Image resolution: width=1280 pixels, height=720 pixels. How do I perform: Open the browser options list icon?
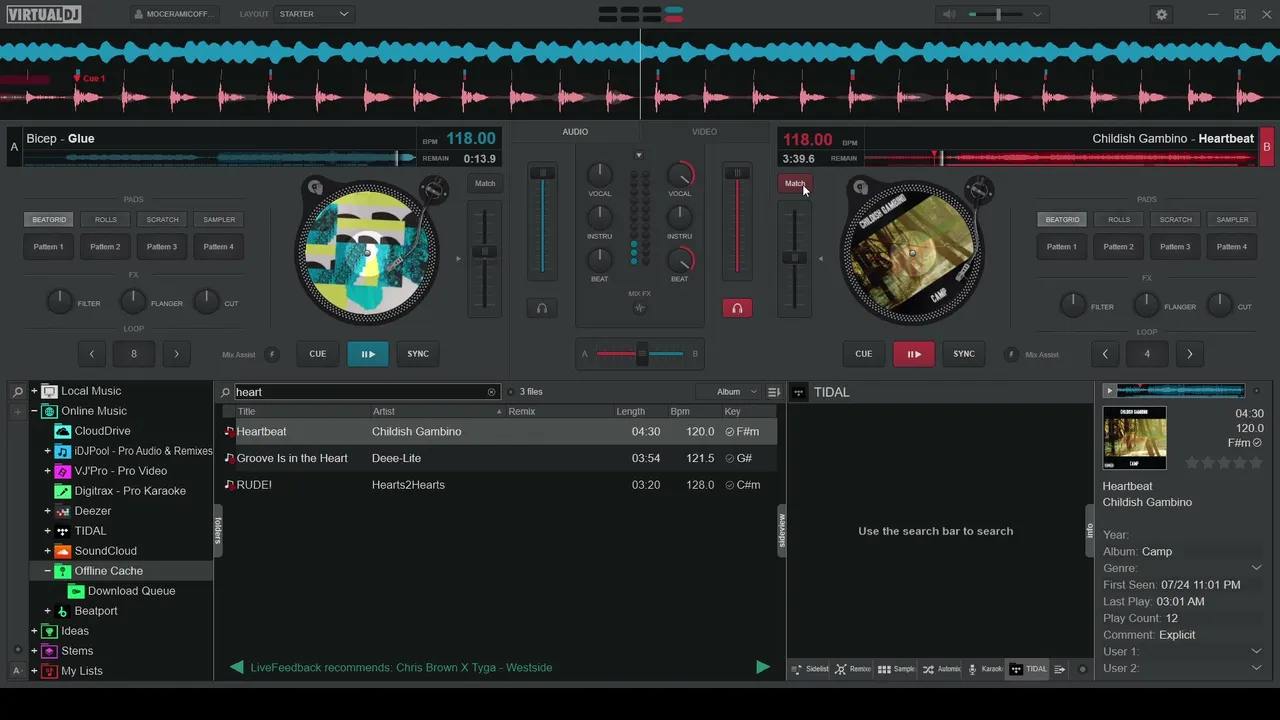pyautogui.click(x=773, y=392)
